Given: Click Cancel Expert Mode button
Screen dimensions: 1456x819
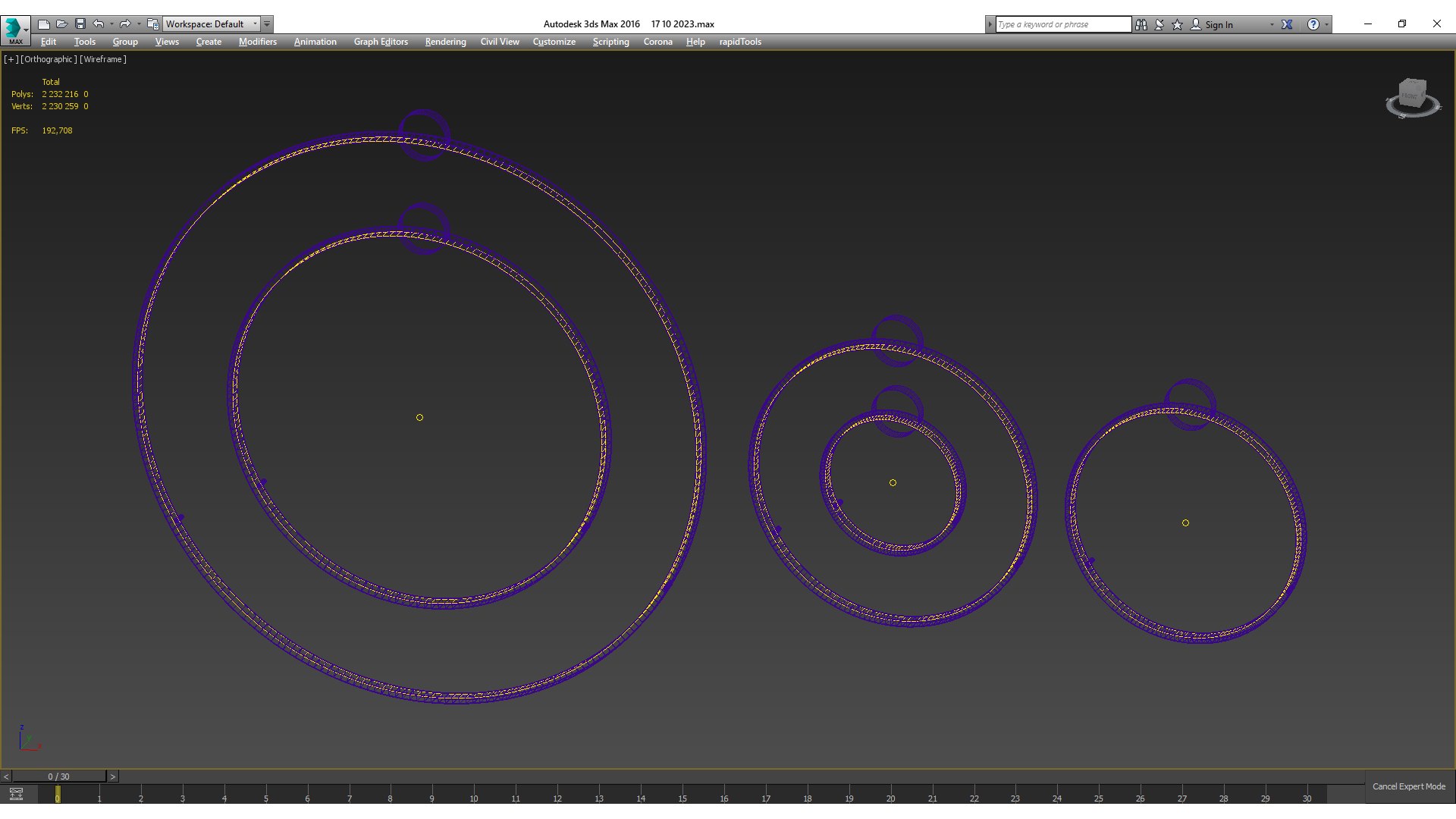Looking at the screenshot, I should click(1409, 786).
